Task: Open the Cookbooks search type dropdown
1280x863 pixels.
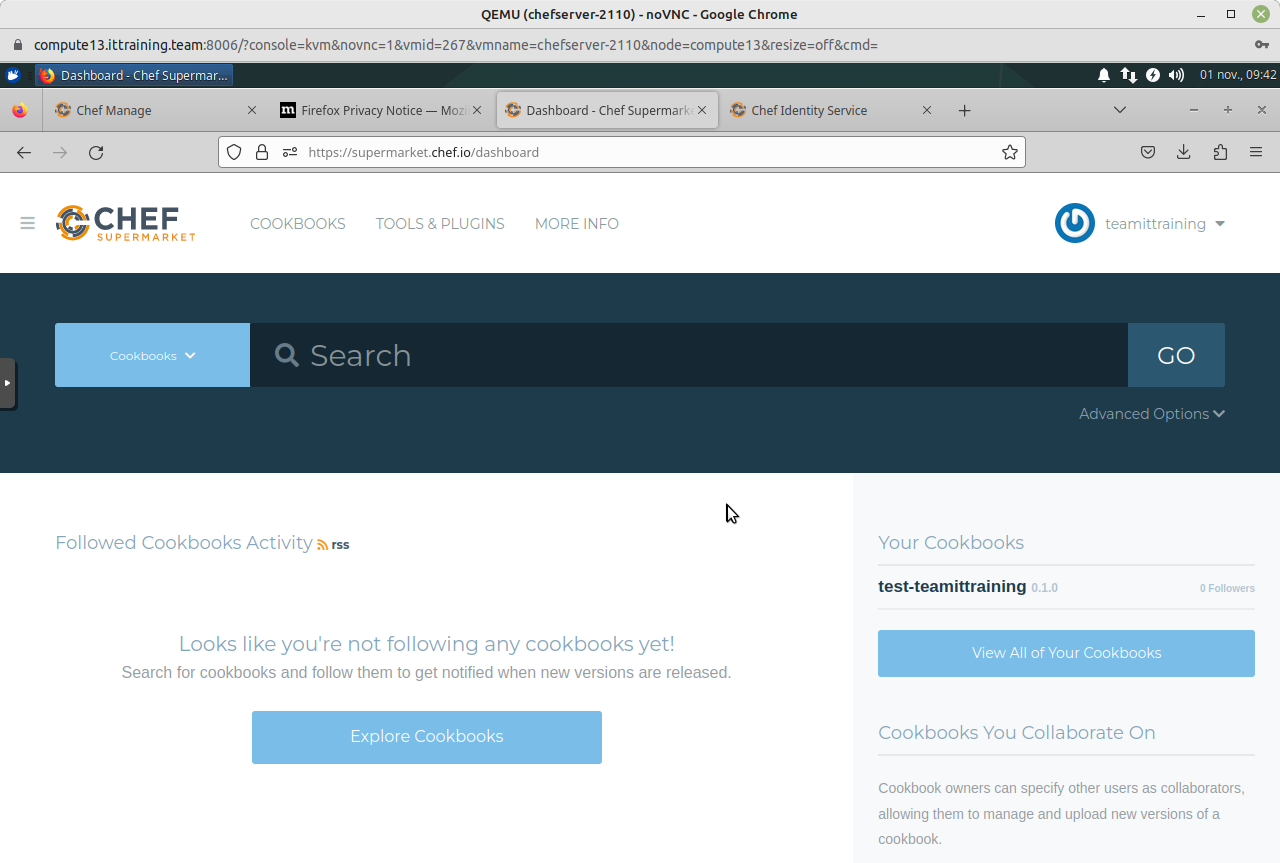Action: pos(152,355)
